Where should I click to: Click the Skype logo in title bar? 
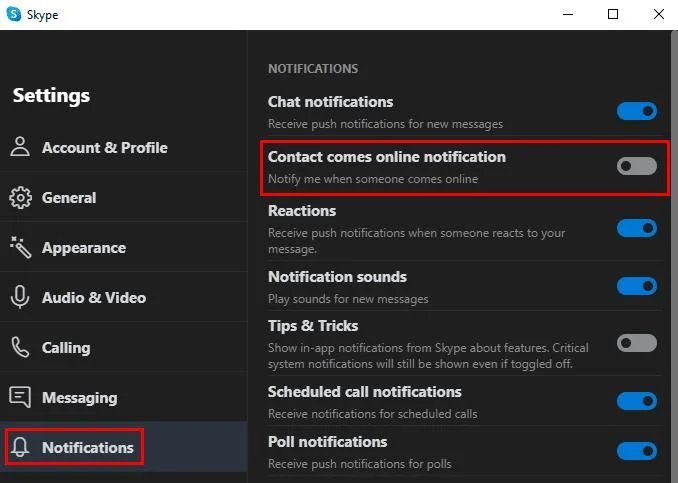point(14,14)
